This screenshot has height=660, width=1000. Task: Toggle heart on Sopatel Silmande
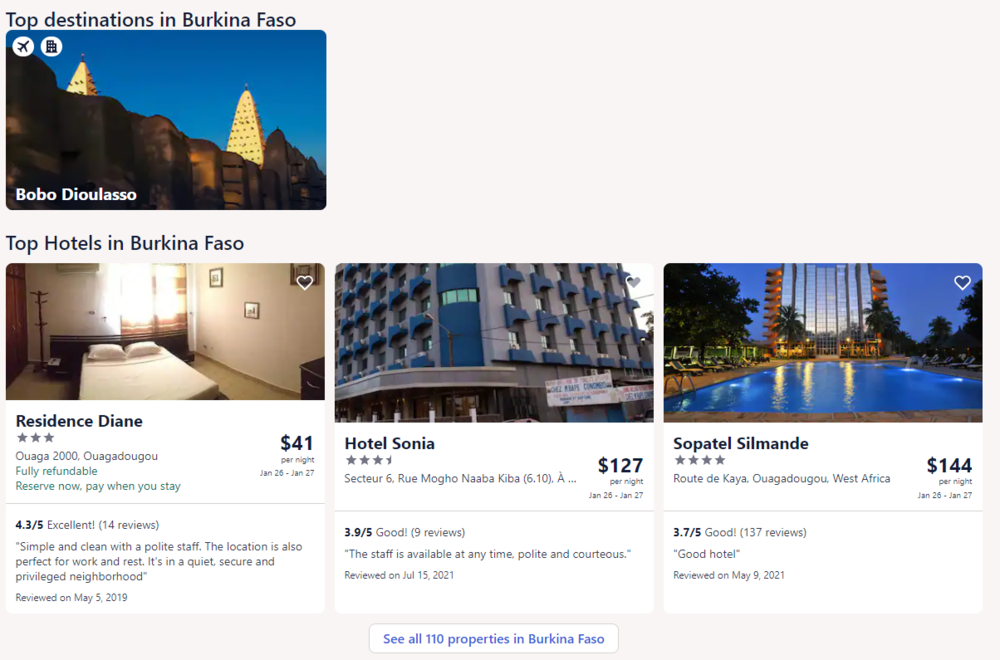(x=962, y=283)
